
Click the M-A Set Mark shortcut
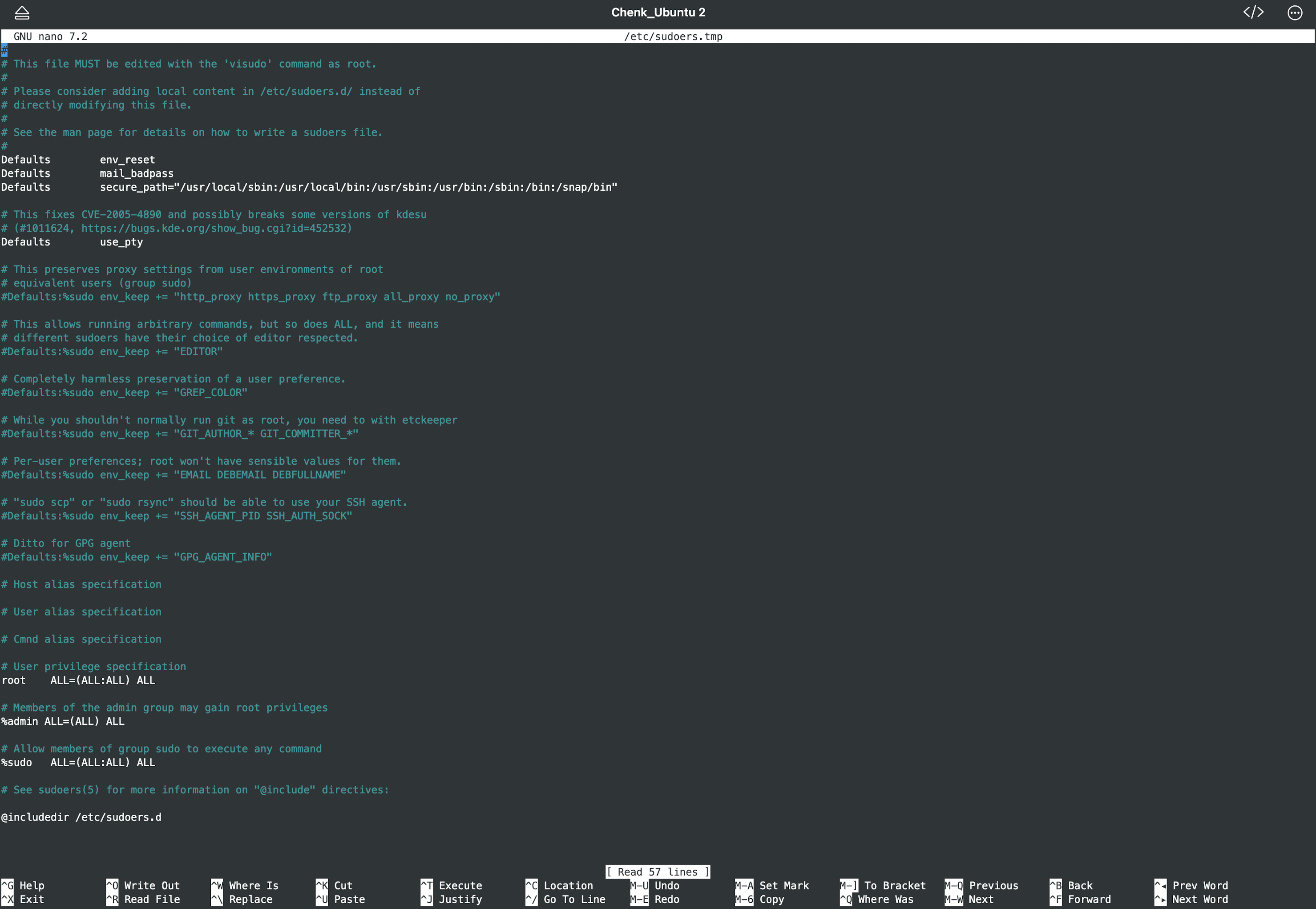(772, 885)
